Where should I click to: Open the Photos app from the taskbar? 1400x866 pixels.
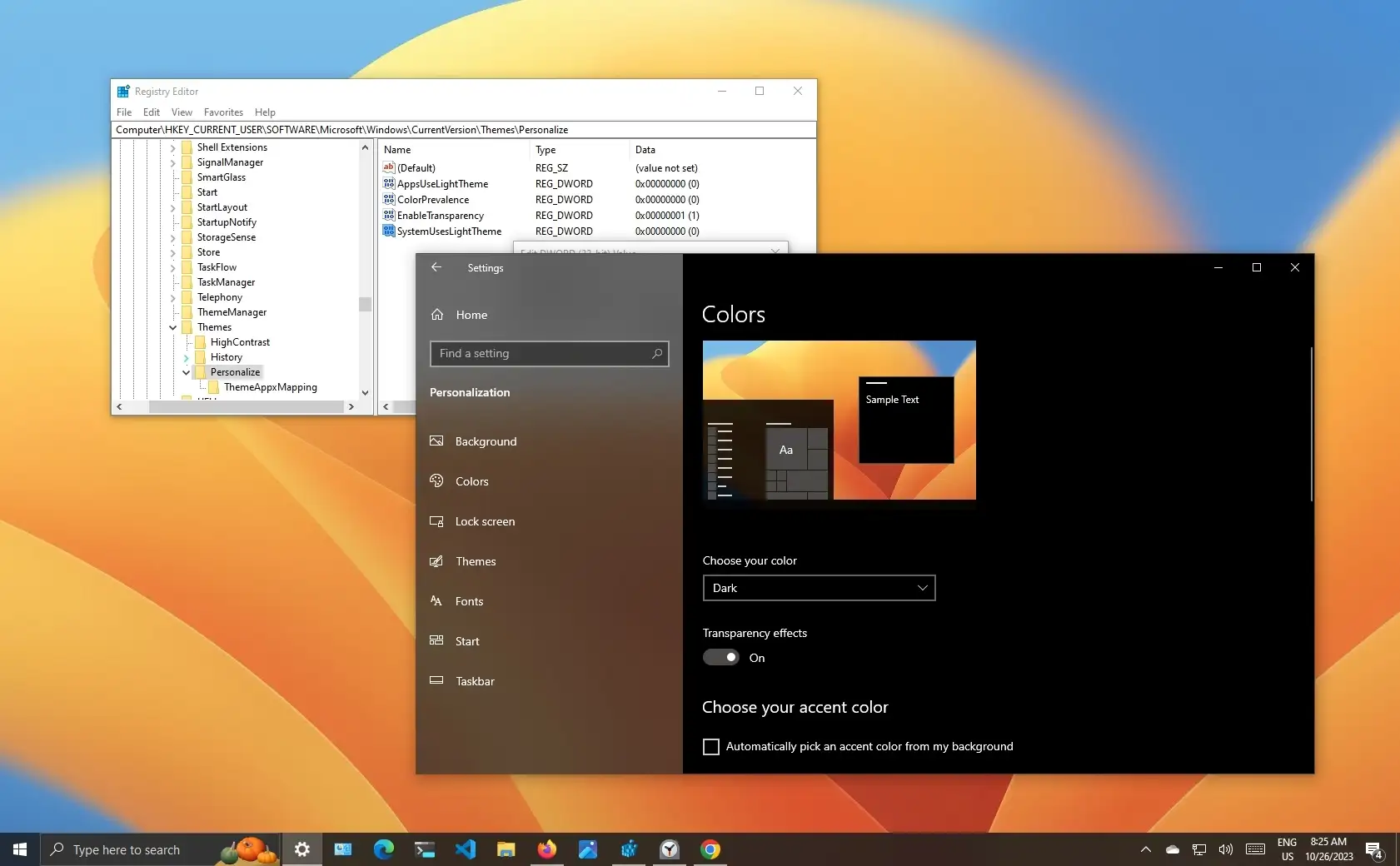pyautogui.click(x=588, y=849)
